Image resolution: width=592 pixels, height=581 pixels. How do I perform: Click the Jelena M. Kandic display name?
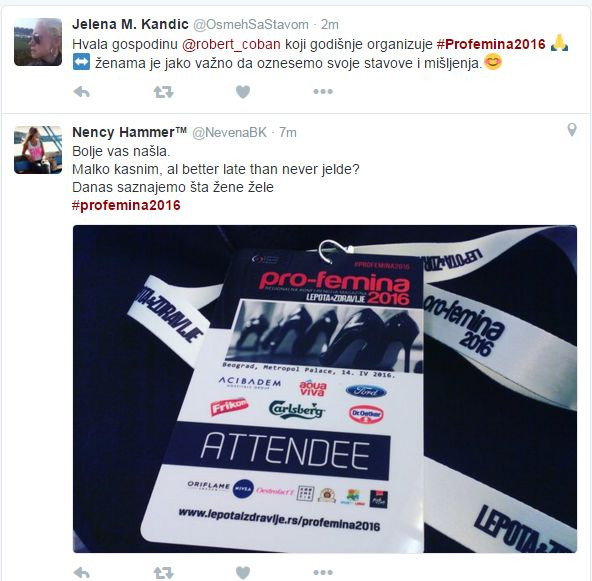(x=130, y=25)
